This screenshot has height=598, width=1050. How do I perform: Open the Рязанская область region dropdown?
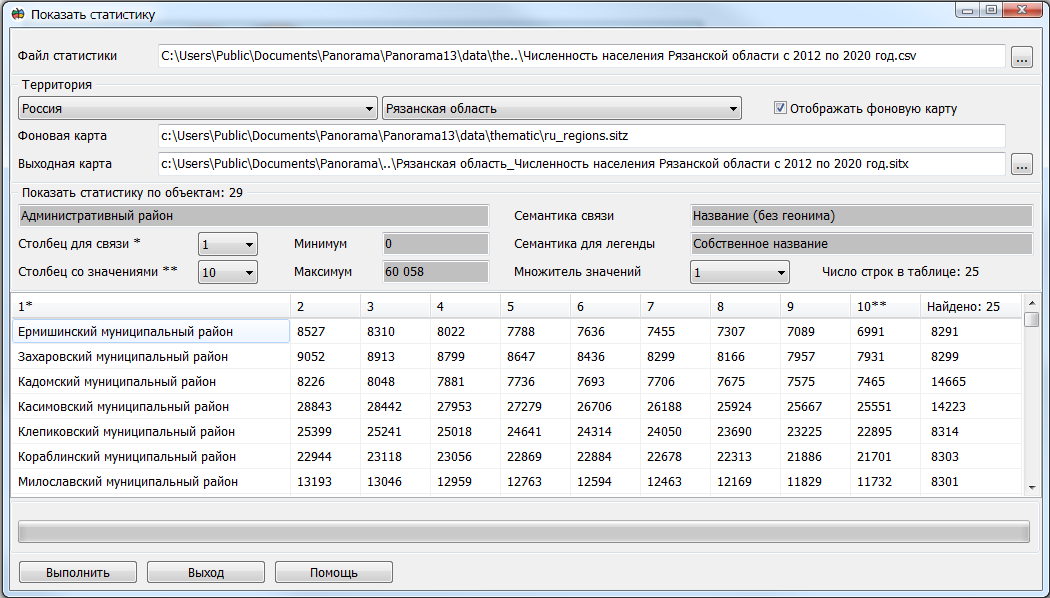tap(732, 107)
